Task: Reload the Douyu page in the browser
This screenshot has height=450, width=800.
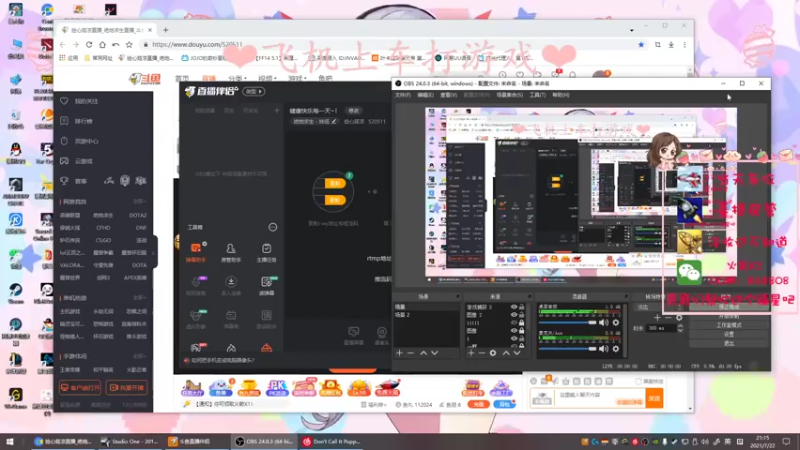Action: tap(89, 45)
